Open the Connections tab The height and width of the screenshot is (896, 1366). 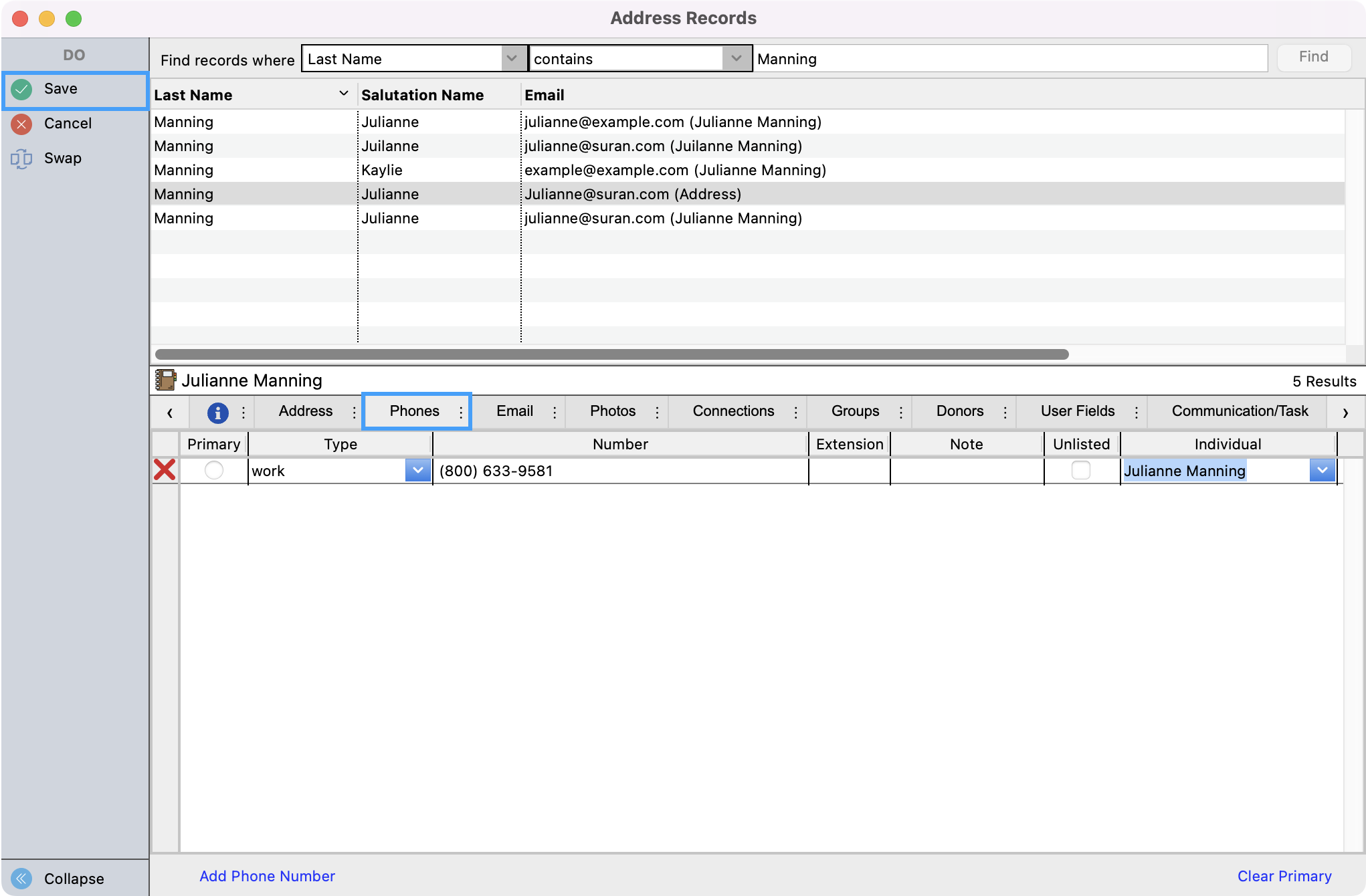pyautogui.click(x=733, y=411)
